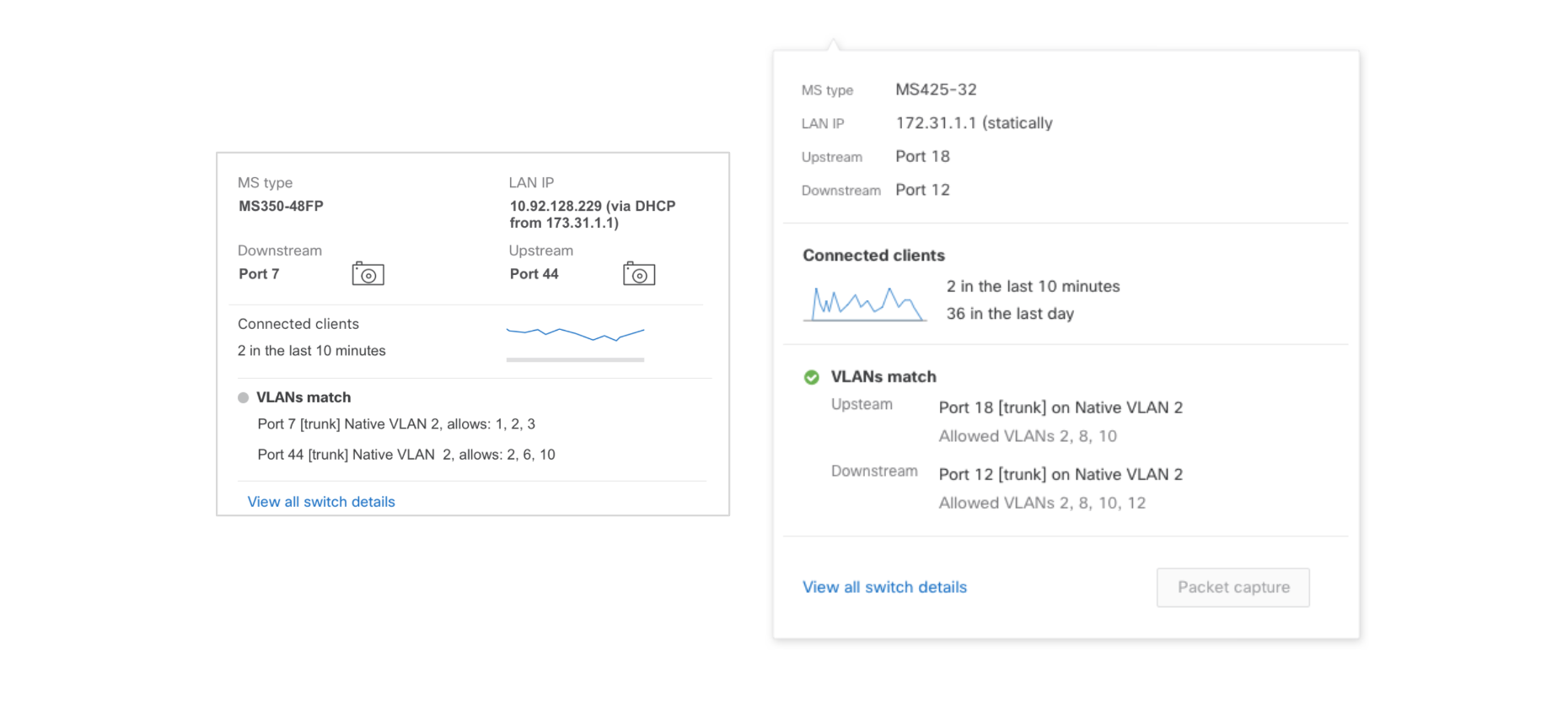Select the MS350-48FP model text
This screenshot has height=717, width=1568.
(x=281, y=206)
